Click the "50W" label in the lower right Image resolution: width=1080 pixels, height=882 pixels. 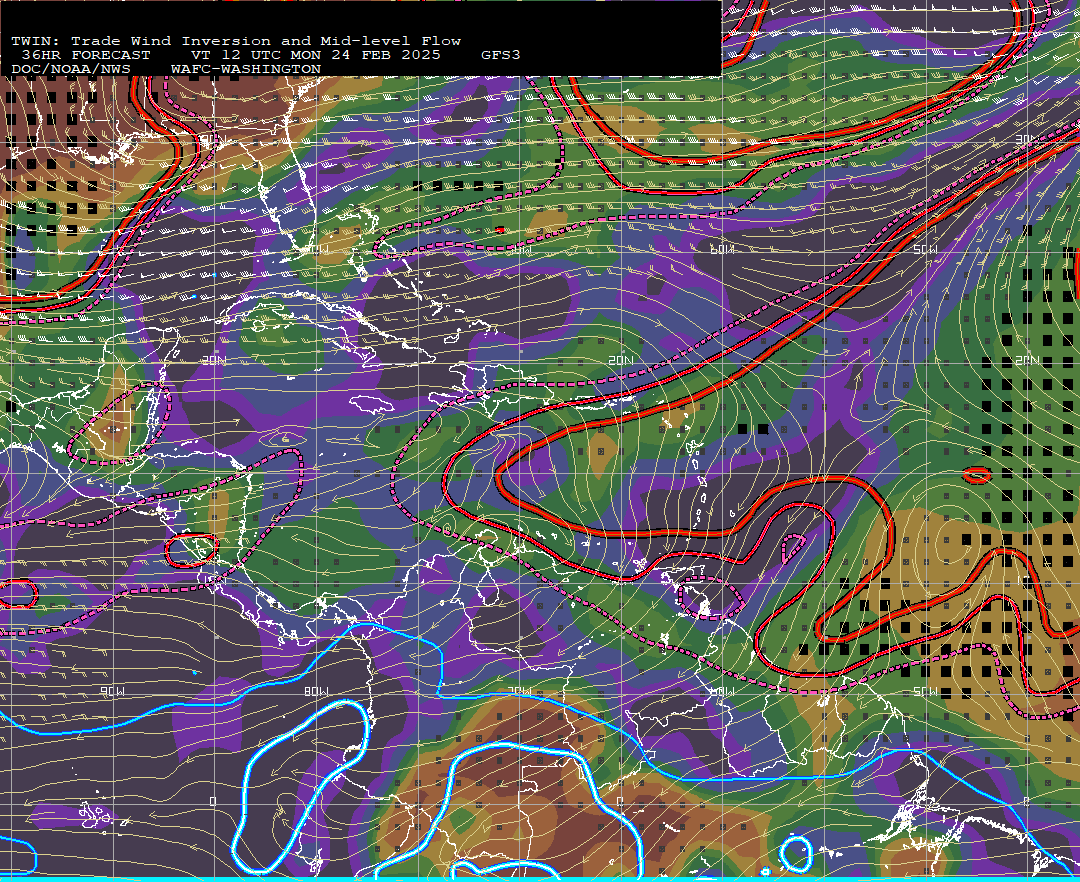tap(925, 691)
